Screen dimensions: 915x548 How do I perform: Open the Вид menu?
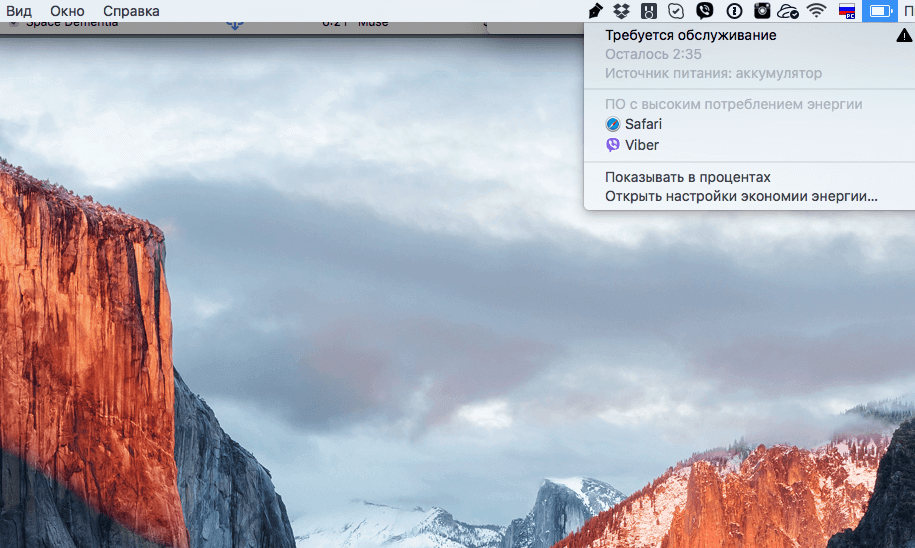click(x=19, y=11)
